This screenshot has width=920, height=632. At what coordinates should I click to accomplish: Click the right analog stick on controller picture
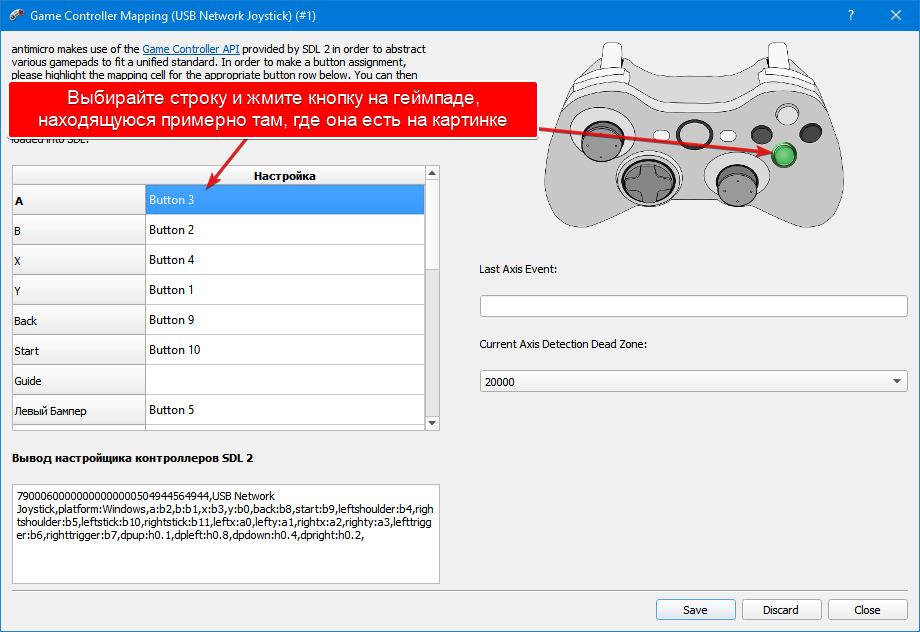(730, 181)
